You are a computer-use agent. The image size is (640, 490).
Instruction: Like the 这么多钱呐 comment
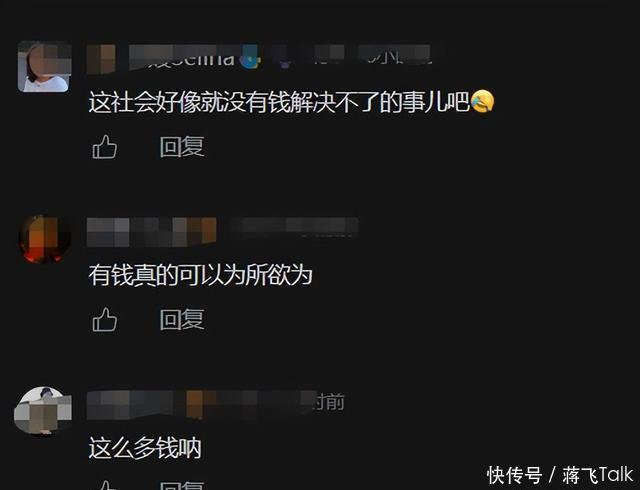(x=105, y=485)
